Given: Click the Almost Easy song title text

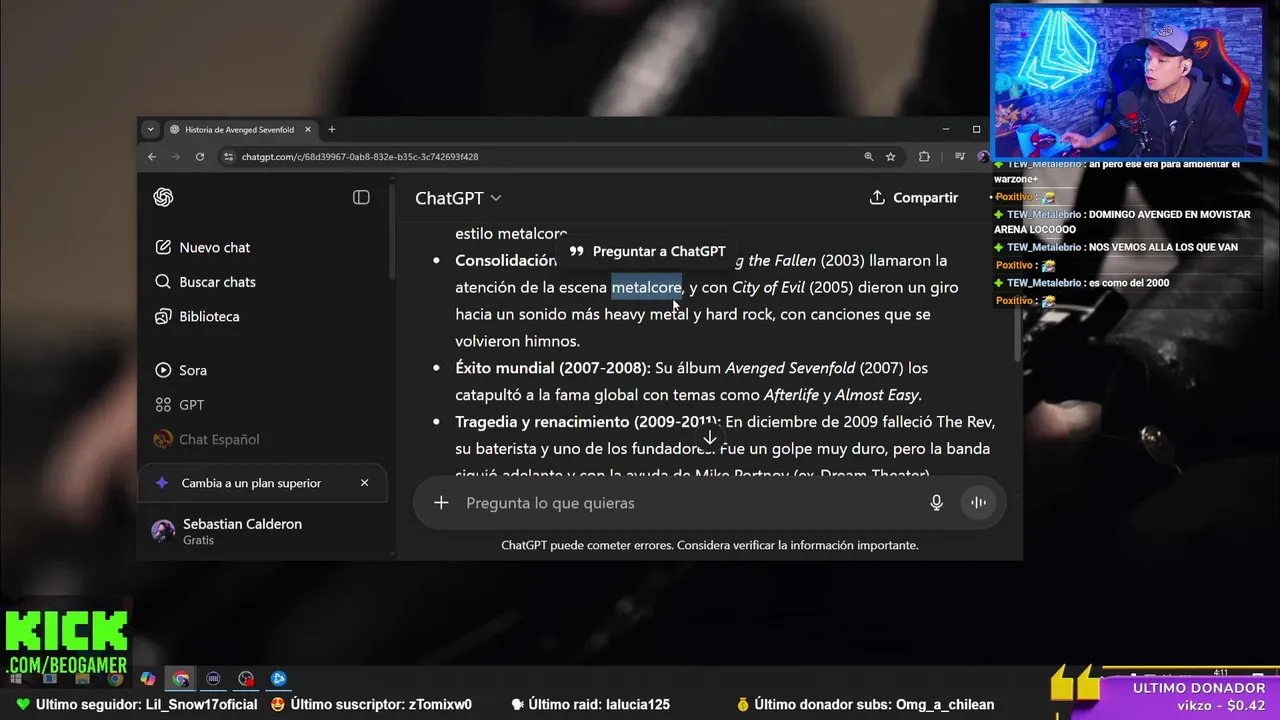Looking at the screenshot, I should 877,395.
